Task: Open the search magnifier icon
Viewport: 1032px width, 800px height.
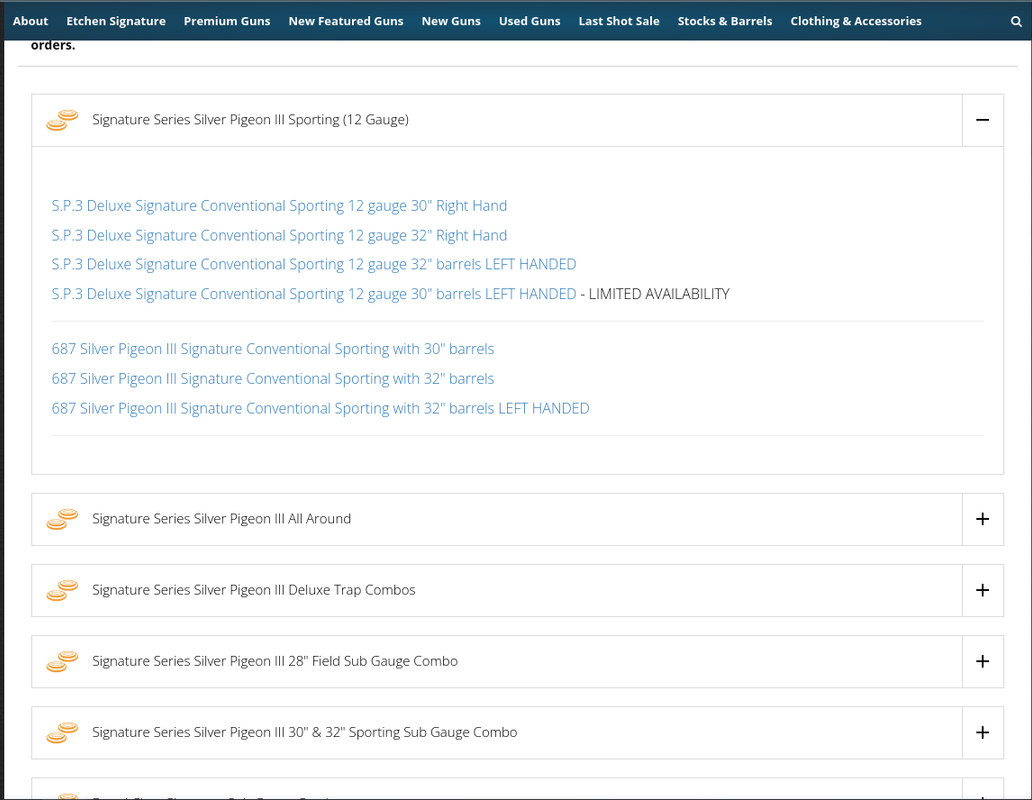Action: point(1016,21)
